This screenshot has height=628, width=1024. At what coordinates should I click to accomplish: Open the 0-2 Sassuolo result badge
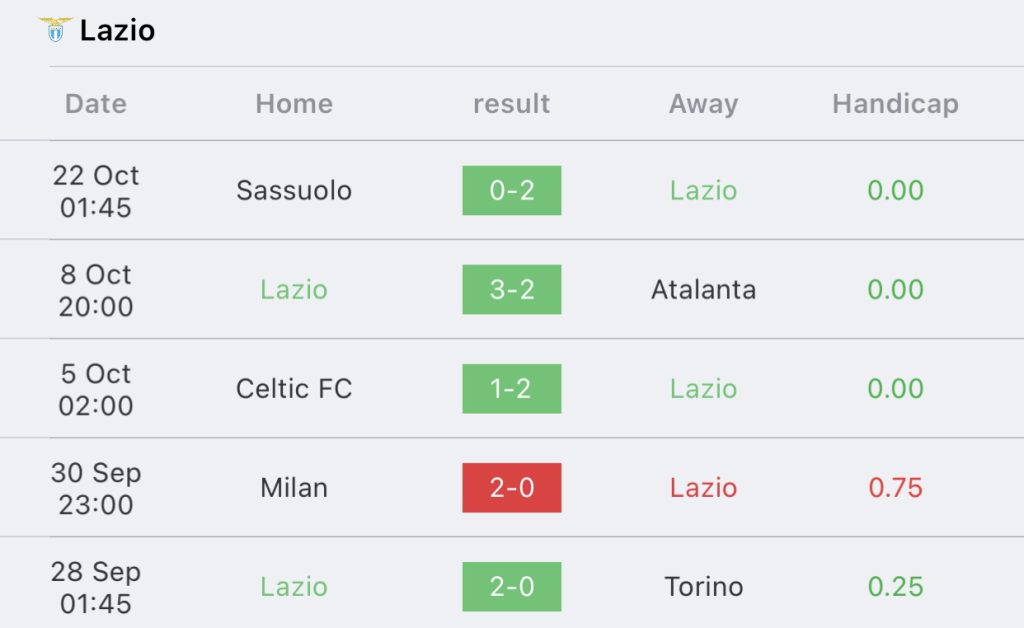tap(512, 191)
